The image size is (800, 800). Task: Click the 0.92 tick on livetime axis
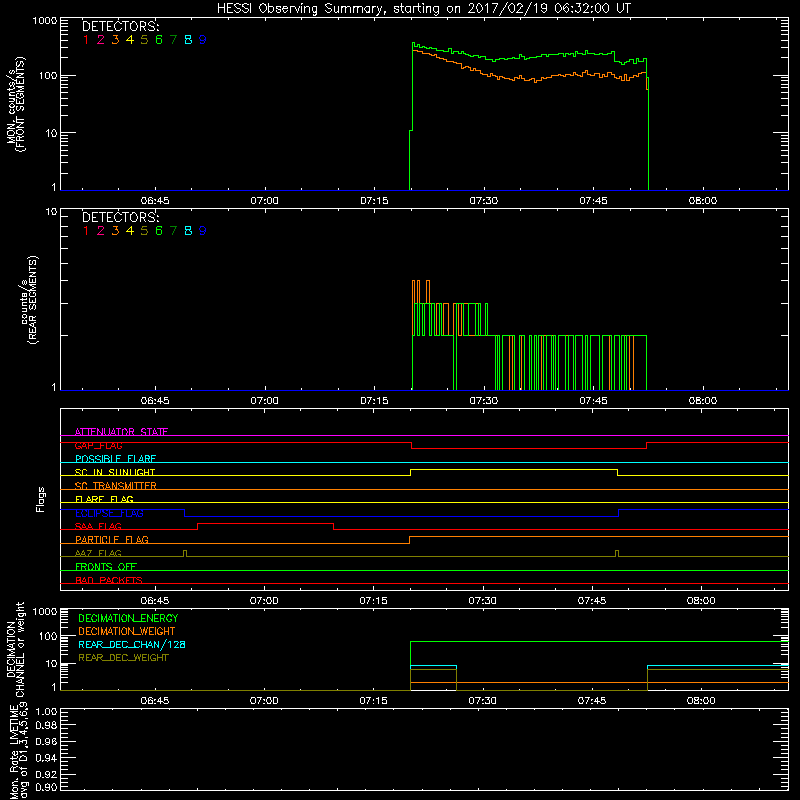[x=46, y=774]
